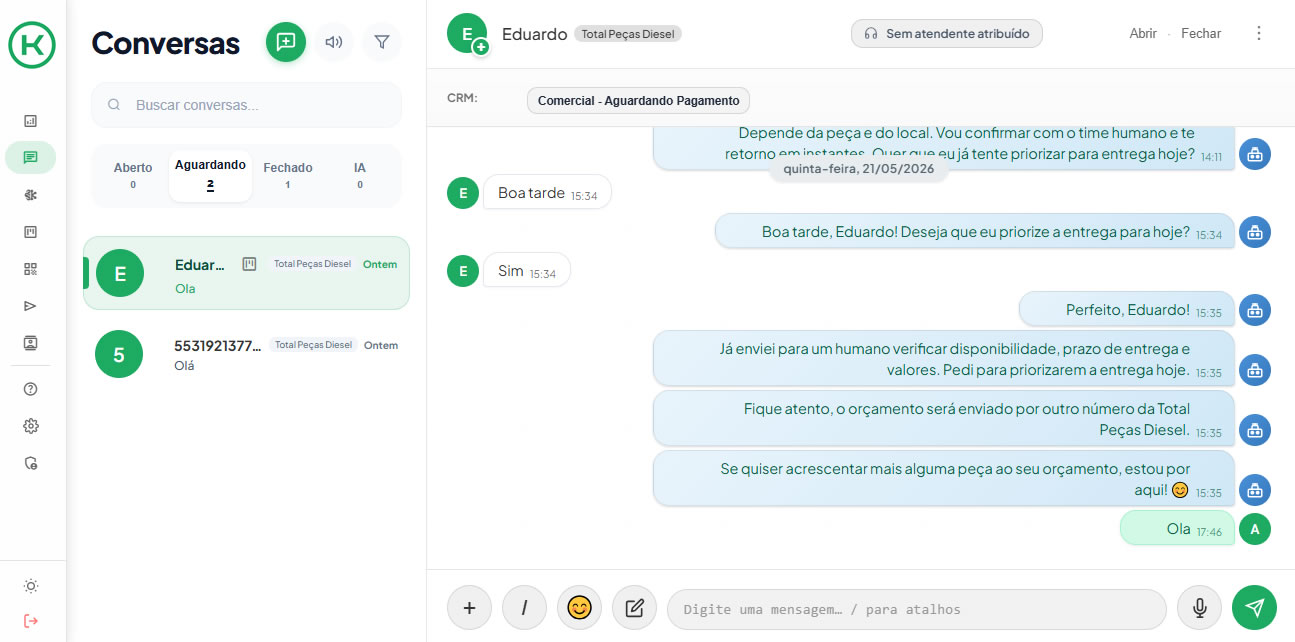Click the 'Perfeito, Eduardo!' message bubble
Image resolution: width=1295 pixels, height=642 pixels.
pos(1126,310)
